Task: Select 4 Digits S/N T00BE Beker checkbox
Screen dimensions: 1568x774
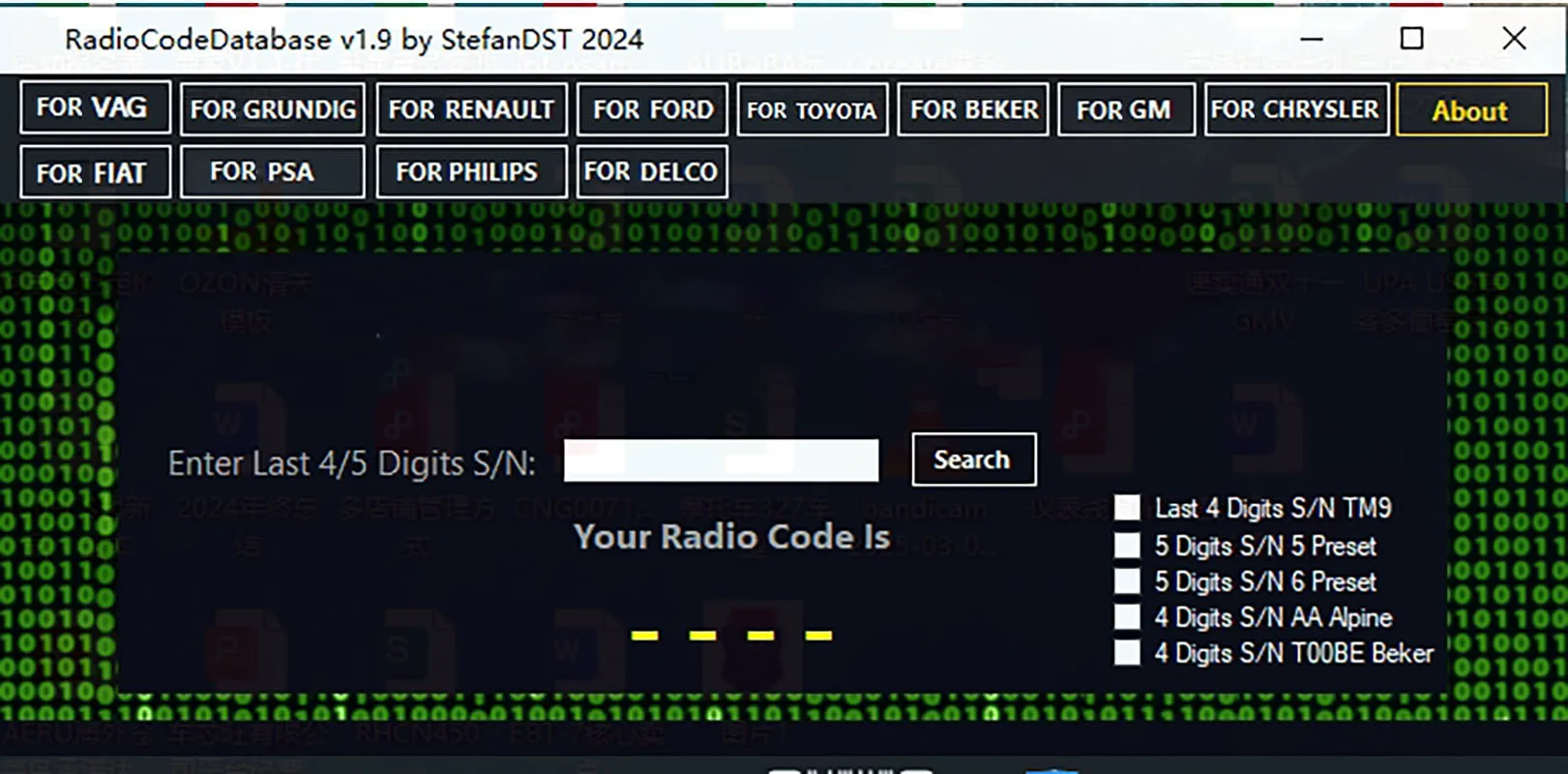Action: pos(1127,653)
